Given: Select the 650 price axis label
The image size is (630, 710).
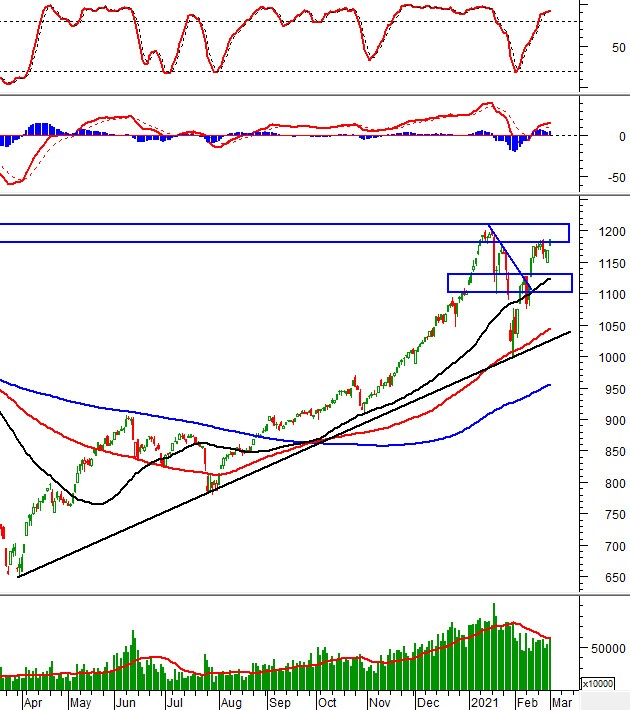Looking at the screenshot, I should (x=615, y=577).
